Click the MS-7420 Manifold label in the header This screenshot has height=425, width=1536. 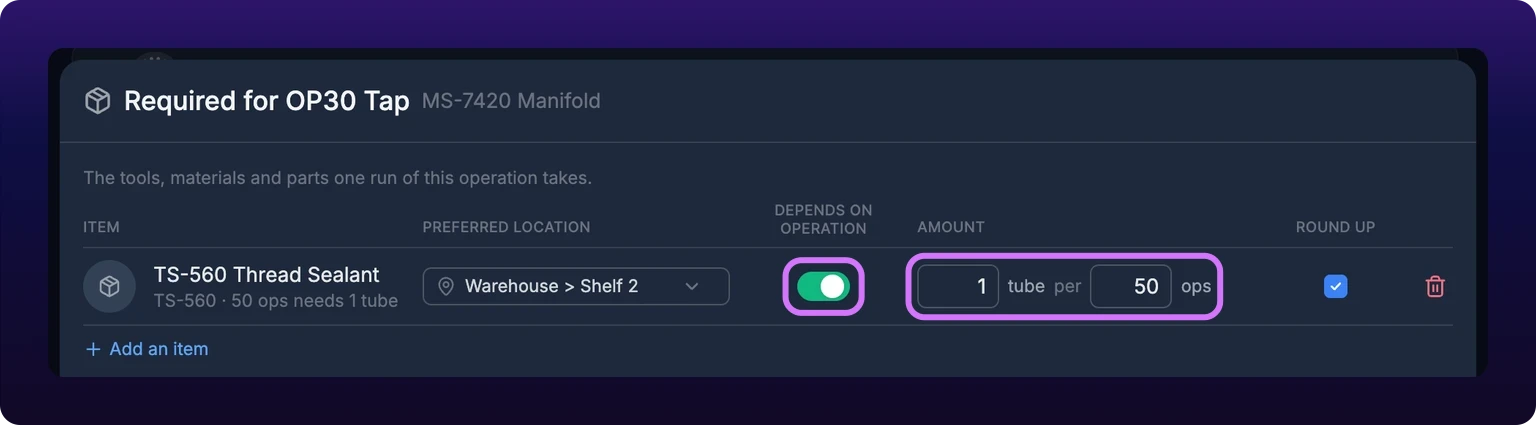click(x=511, y=101)
